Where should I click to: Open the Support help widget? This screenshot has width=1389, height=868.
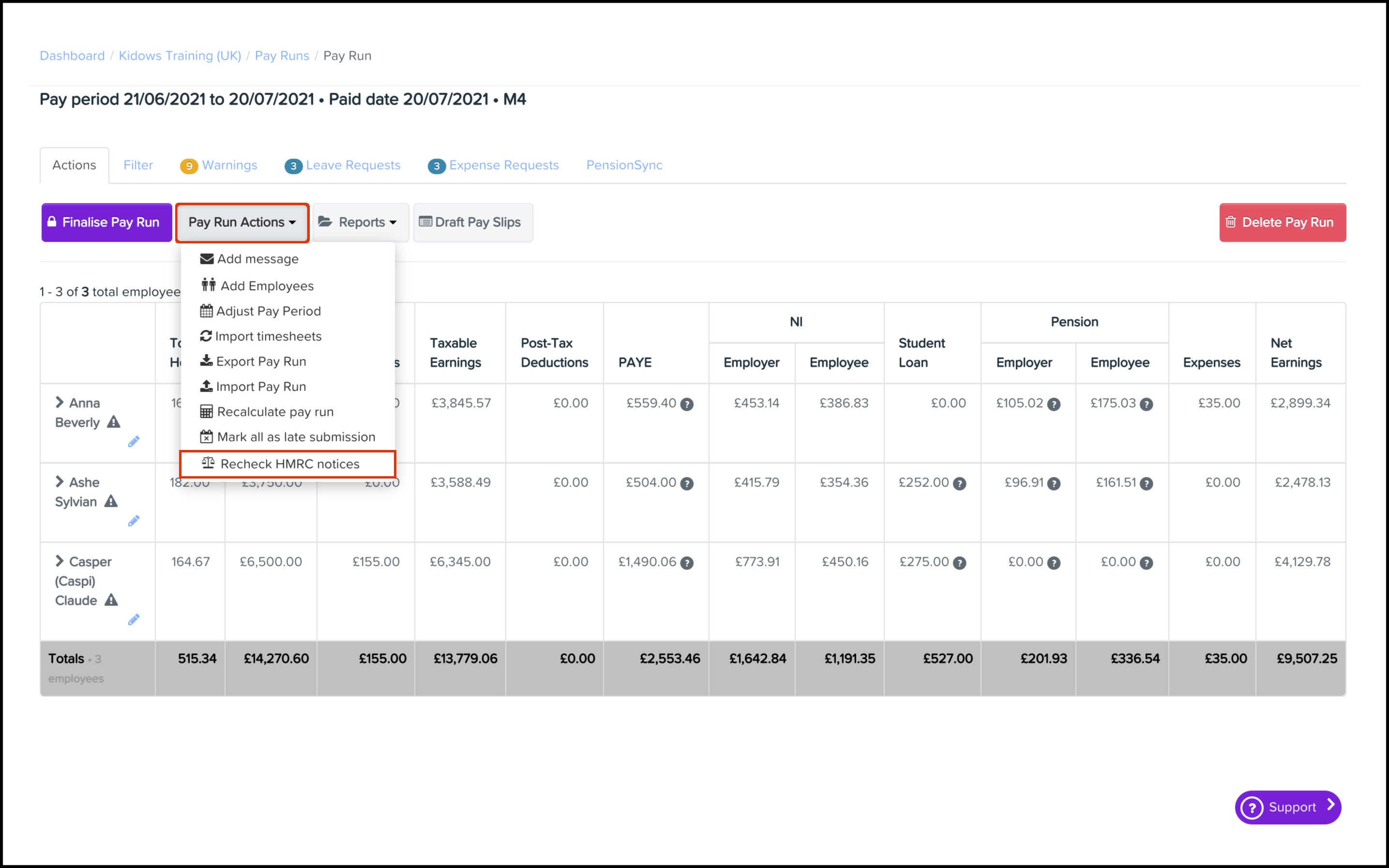point(1287,807)
